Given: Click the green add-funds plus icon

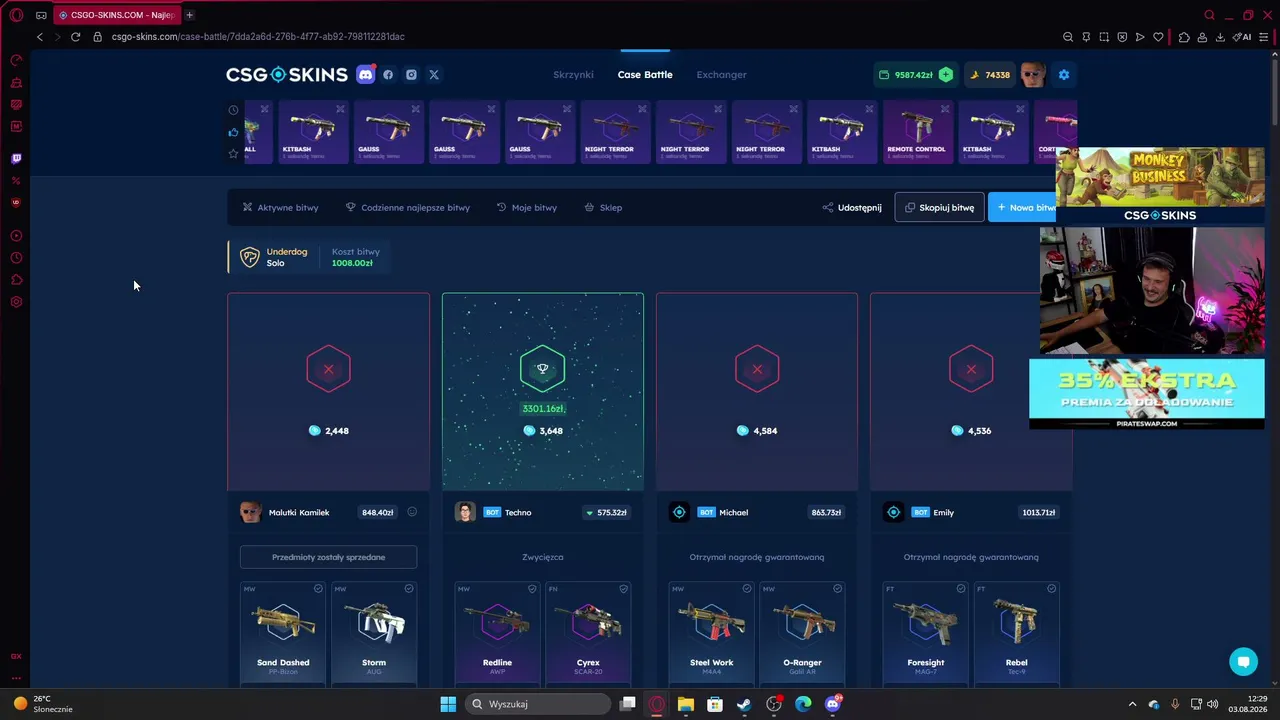Looking at the screenshot, I should pyautogui.click(x=946, y=74).
